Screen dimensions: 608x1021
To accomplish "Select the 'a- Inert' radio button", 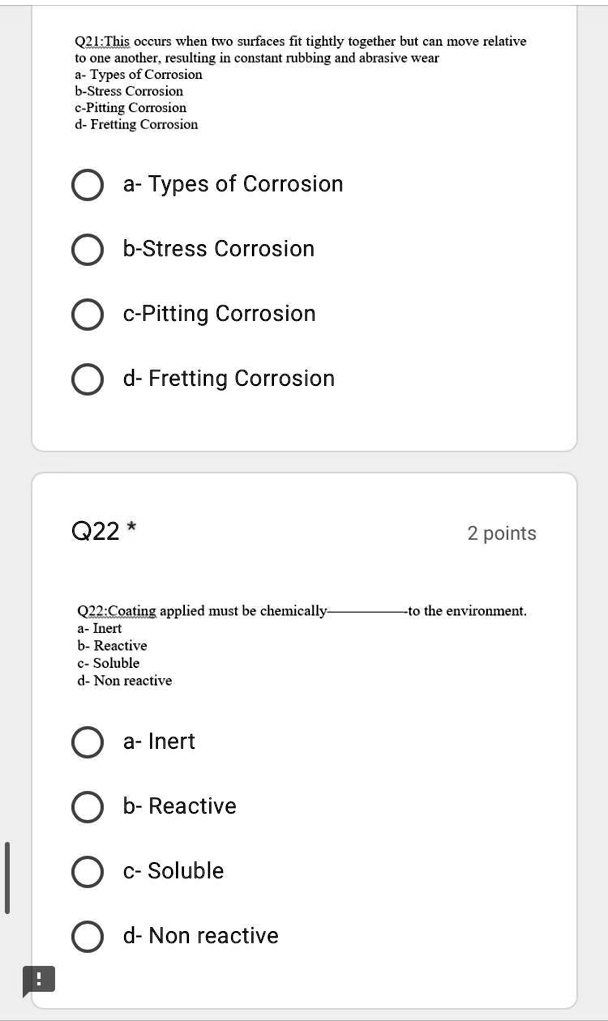I will tap(87, 742).
